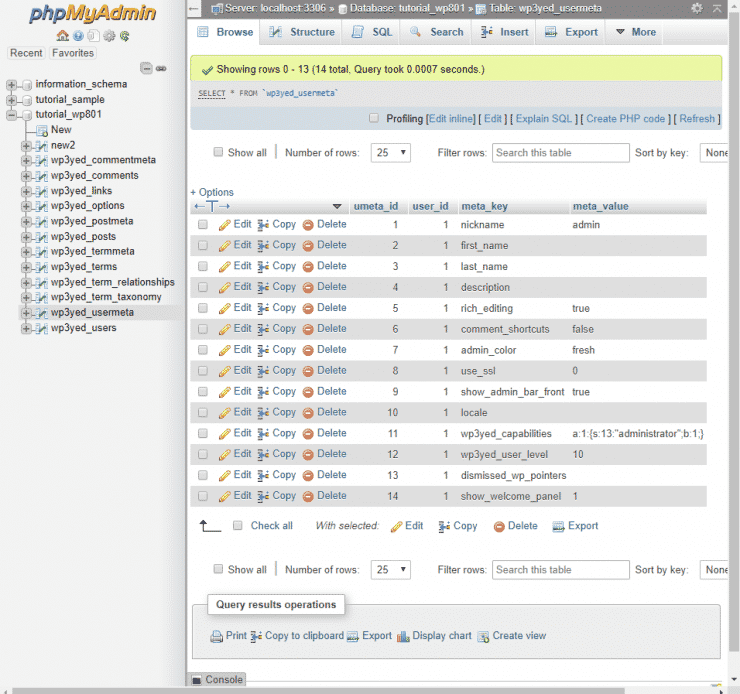Toggle the Profiling checkbox
The width and height of the screenshot is (740, 694).
click(374, 118)
